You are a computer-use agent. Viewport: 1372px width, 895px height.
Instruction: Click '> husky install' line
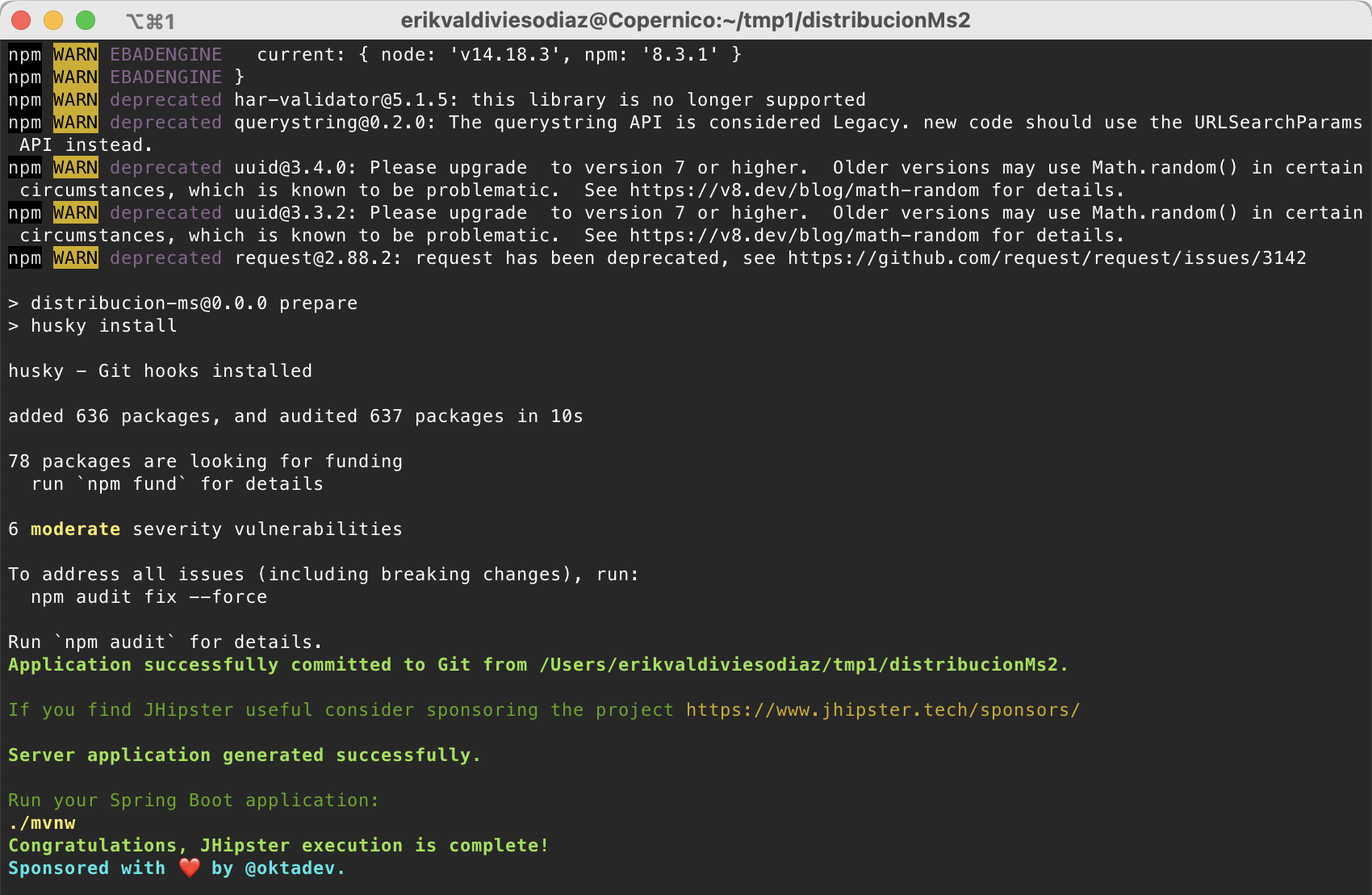(x=92, y=326)
